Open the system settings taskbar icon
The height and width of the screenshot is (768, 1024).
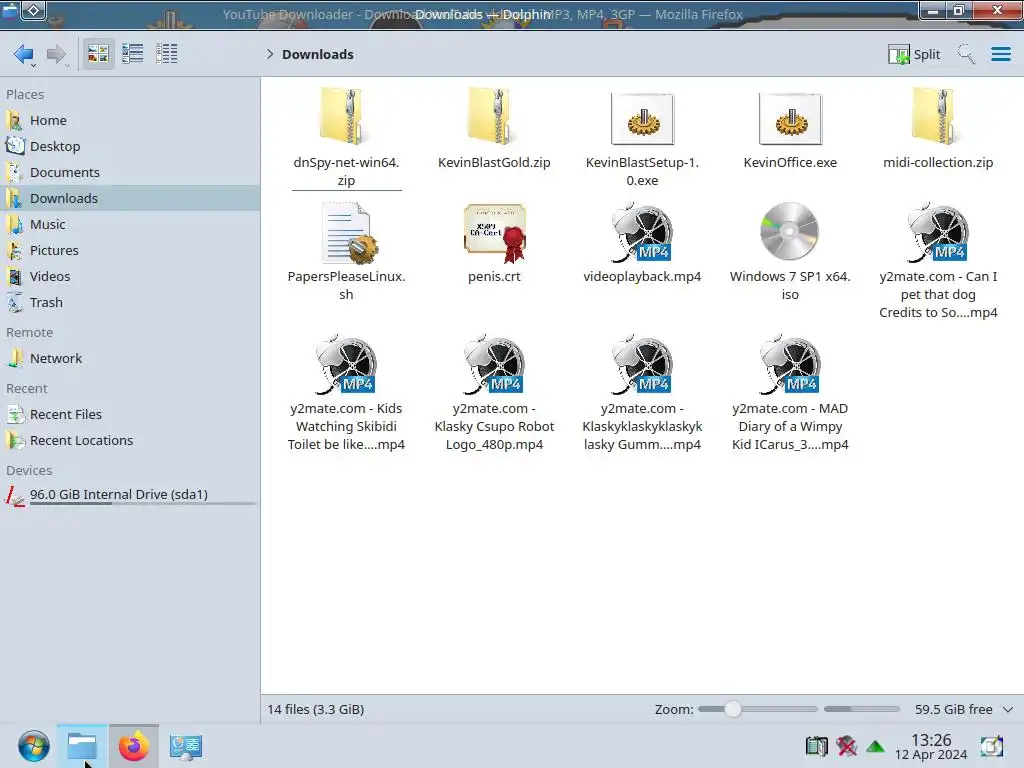pyautogui.click(x=185, y=746)
